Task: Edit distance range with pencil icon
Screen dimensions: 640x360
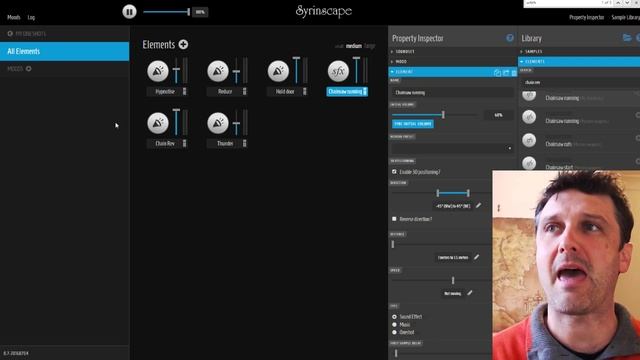Action: tap(476, 257)
